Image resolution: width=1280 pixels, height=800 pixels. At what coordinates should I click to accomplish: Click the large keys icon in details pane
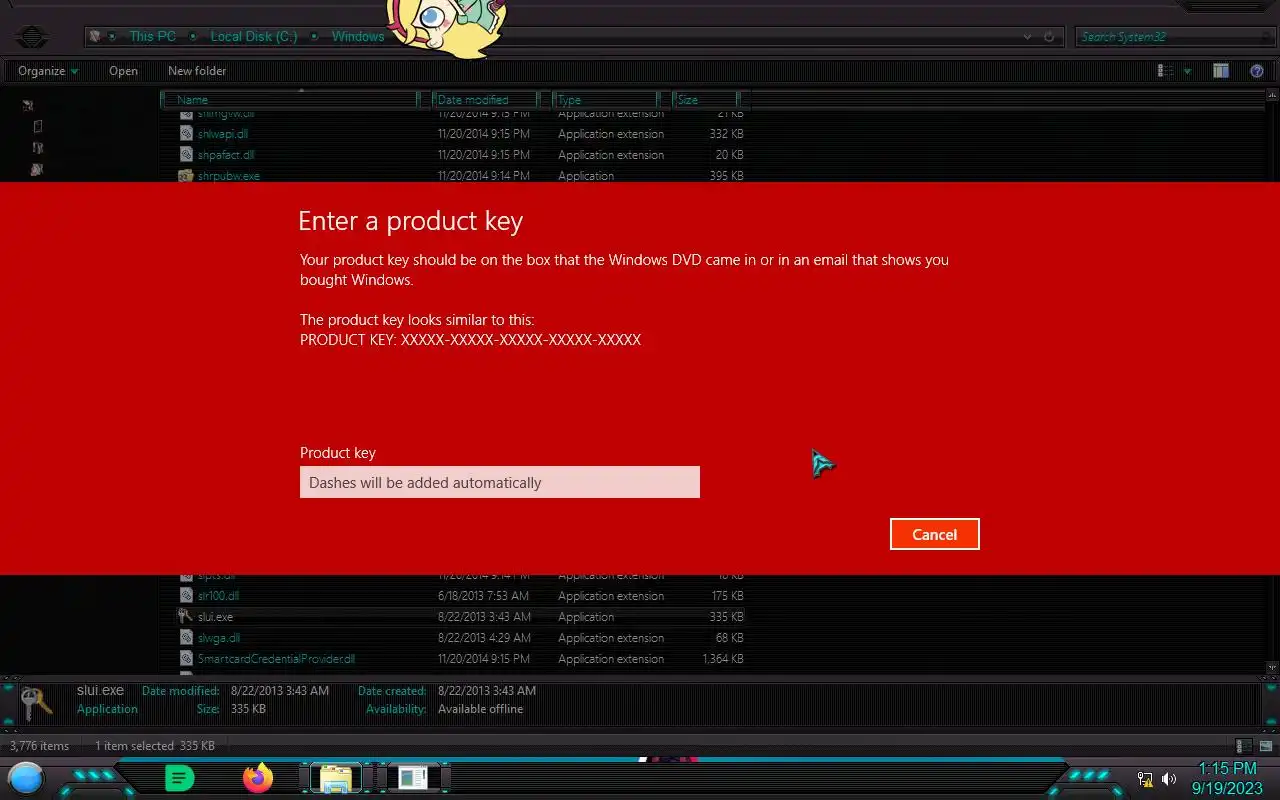(x=36, y=702)
